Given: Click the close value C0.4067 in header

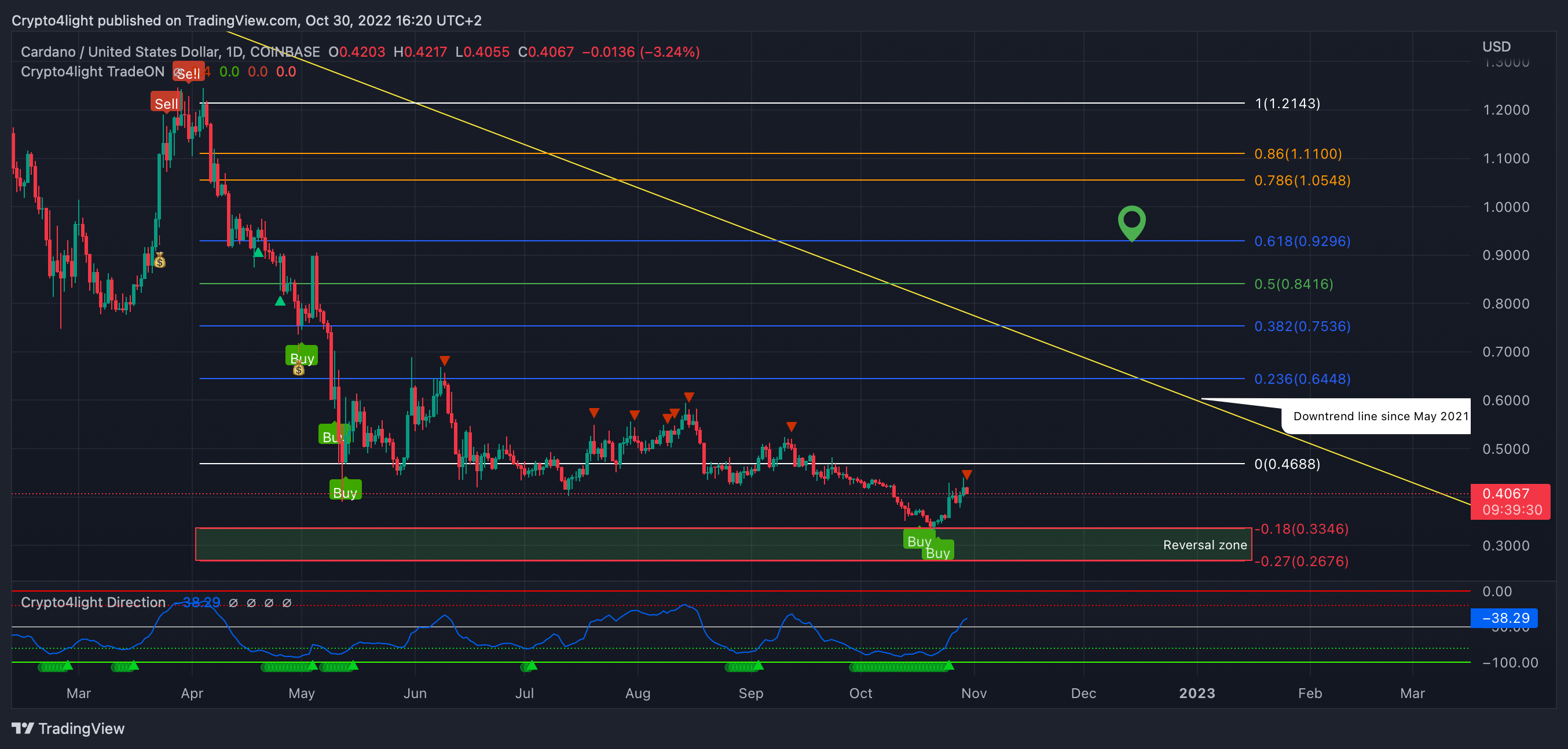Looking at the screenshot, I should click(x=545, y=52).
